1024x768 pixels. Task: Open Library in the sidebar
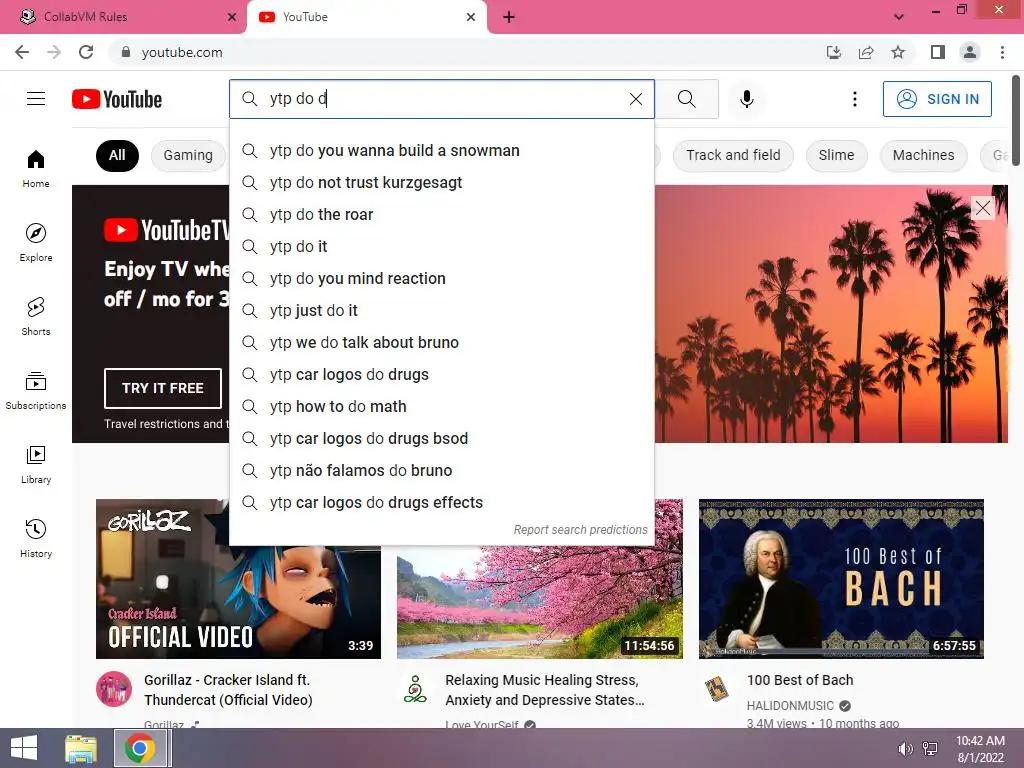[x=36, y=464]
